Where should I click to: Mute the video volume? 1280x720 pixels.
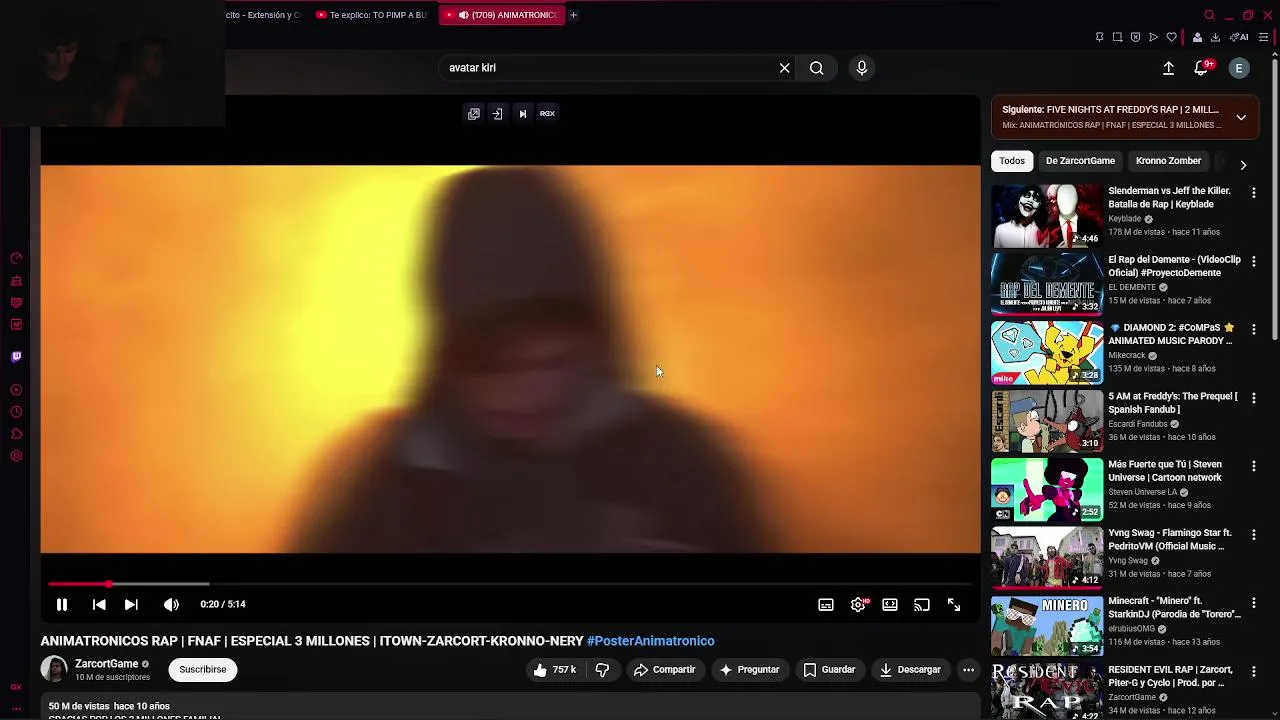[x=171, y=604]
